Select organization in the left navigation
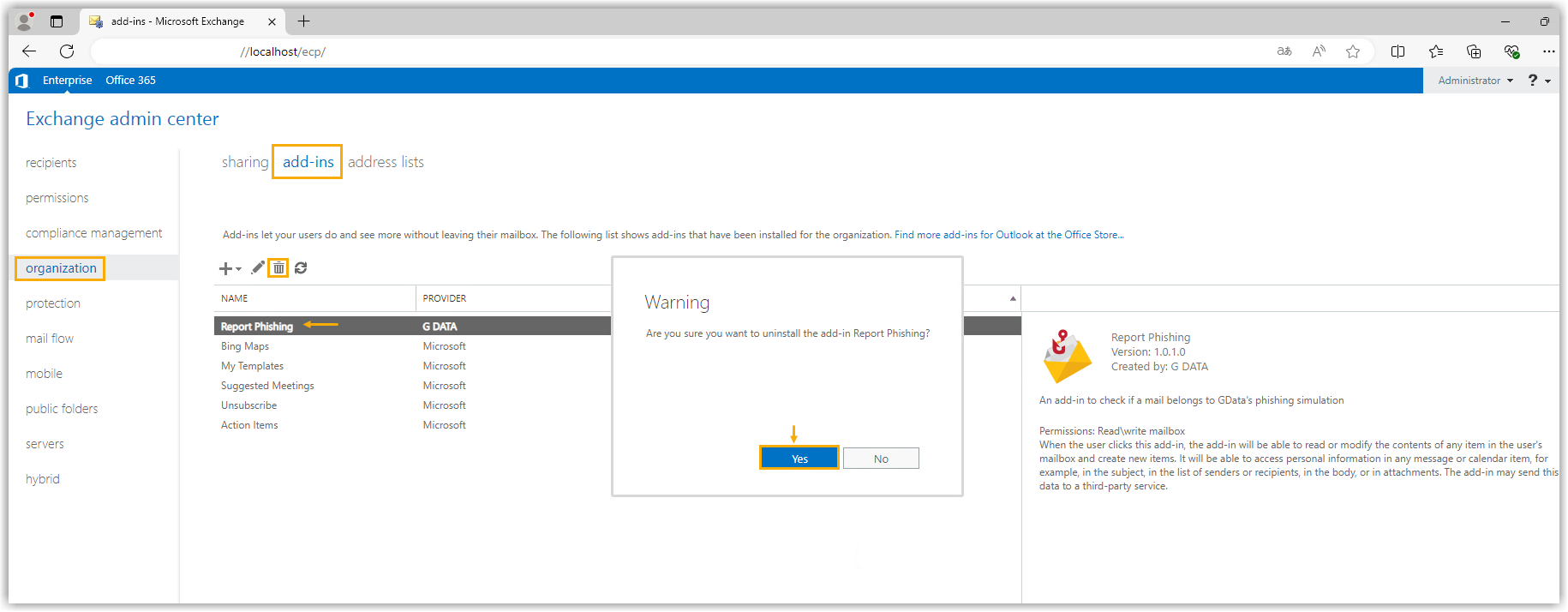Image resolution: width=1568 pixels, height=612 pixels. pyautogui.click(x=61, y=268)
